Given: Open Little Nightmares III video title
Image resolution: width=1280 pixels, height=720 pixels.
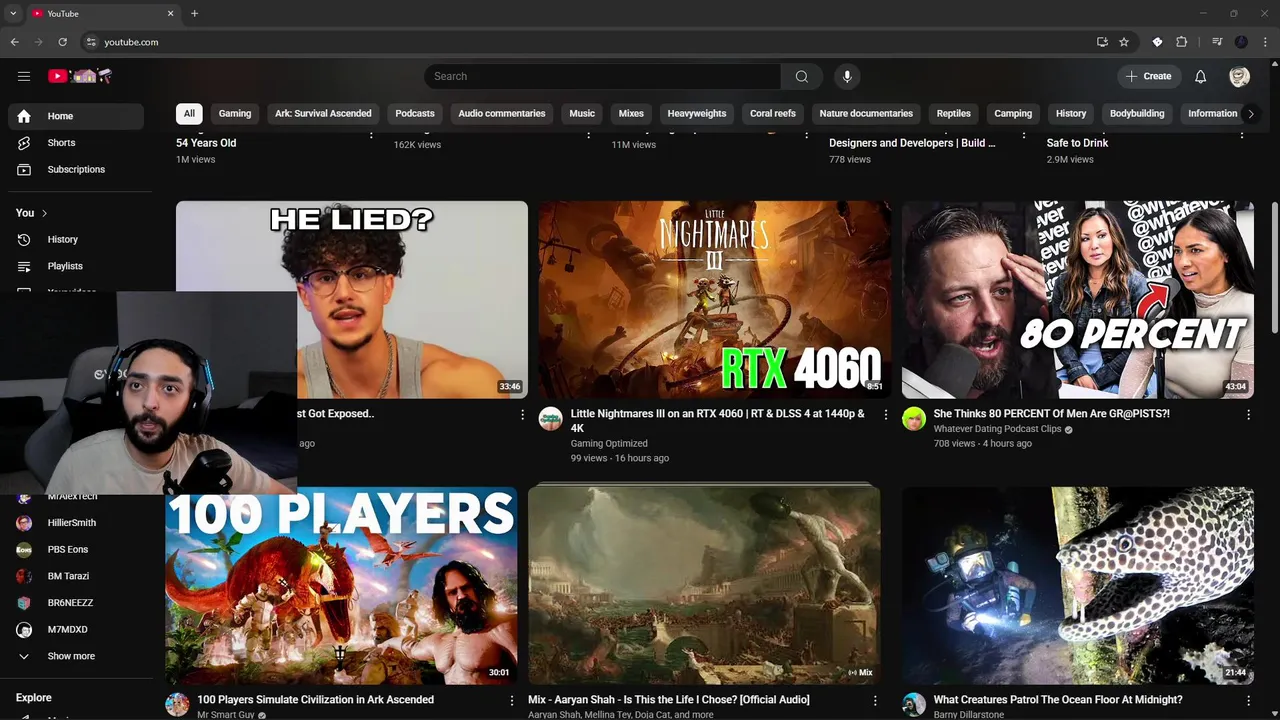Looking at the screenshot, I should pyautogui.click(x=718, y=421).
